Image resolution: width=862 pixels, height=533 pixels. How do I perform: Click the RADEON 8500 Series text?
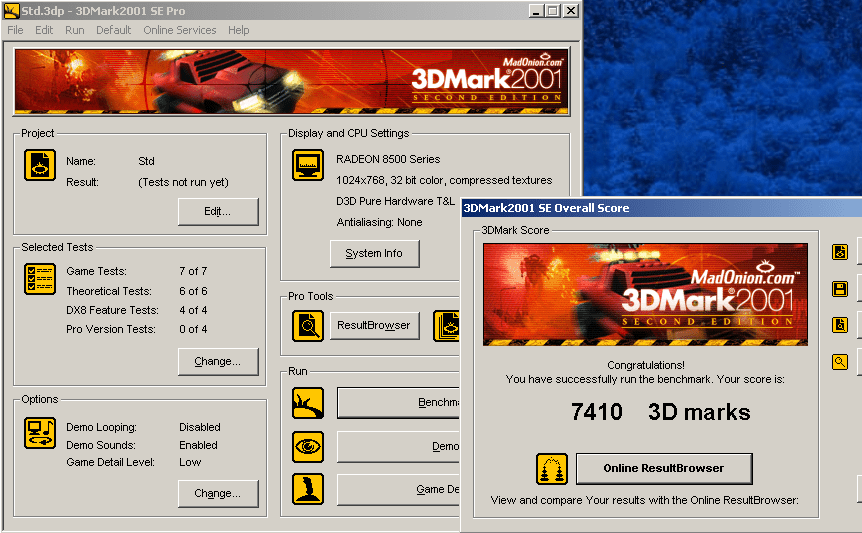click(388, 159)
